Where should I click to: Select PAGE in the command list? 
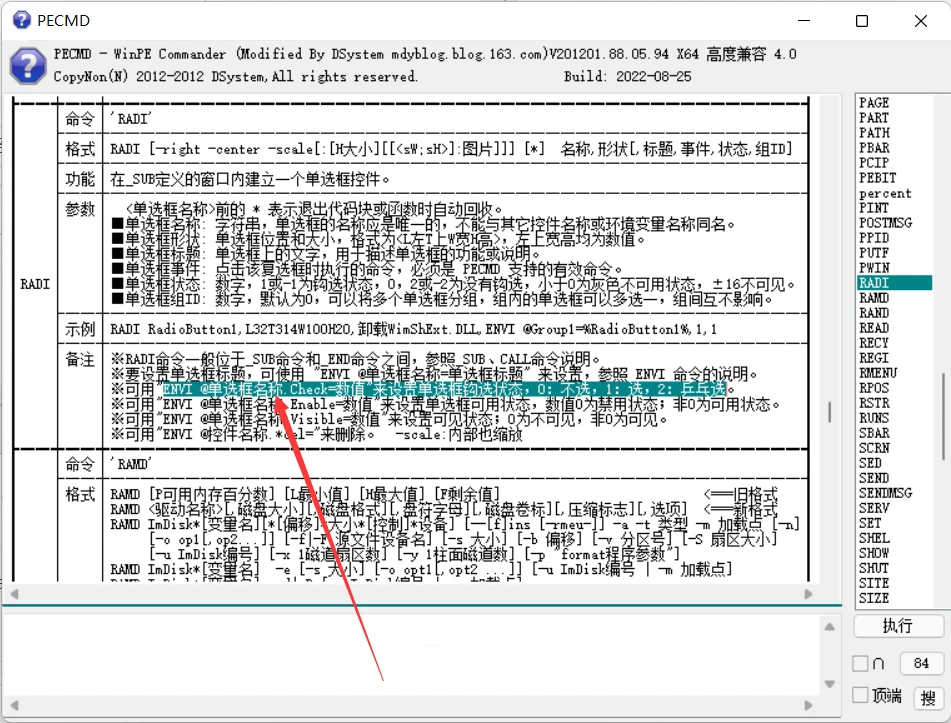point(874,103)
